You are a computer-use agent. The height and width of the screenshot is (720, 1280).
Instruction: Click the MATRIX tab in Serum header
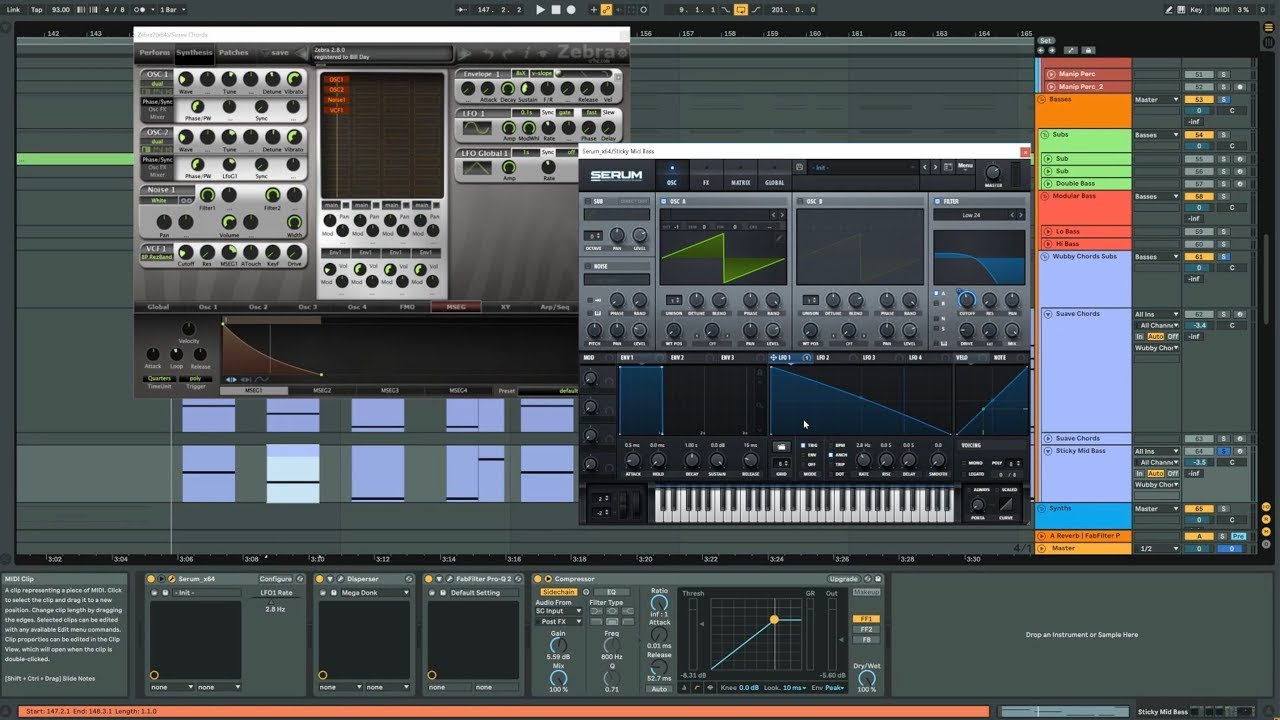tap(741, 175)
